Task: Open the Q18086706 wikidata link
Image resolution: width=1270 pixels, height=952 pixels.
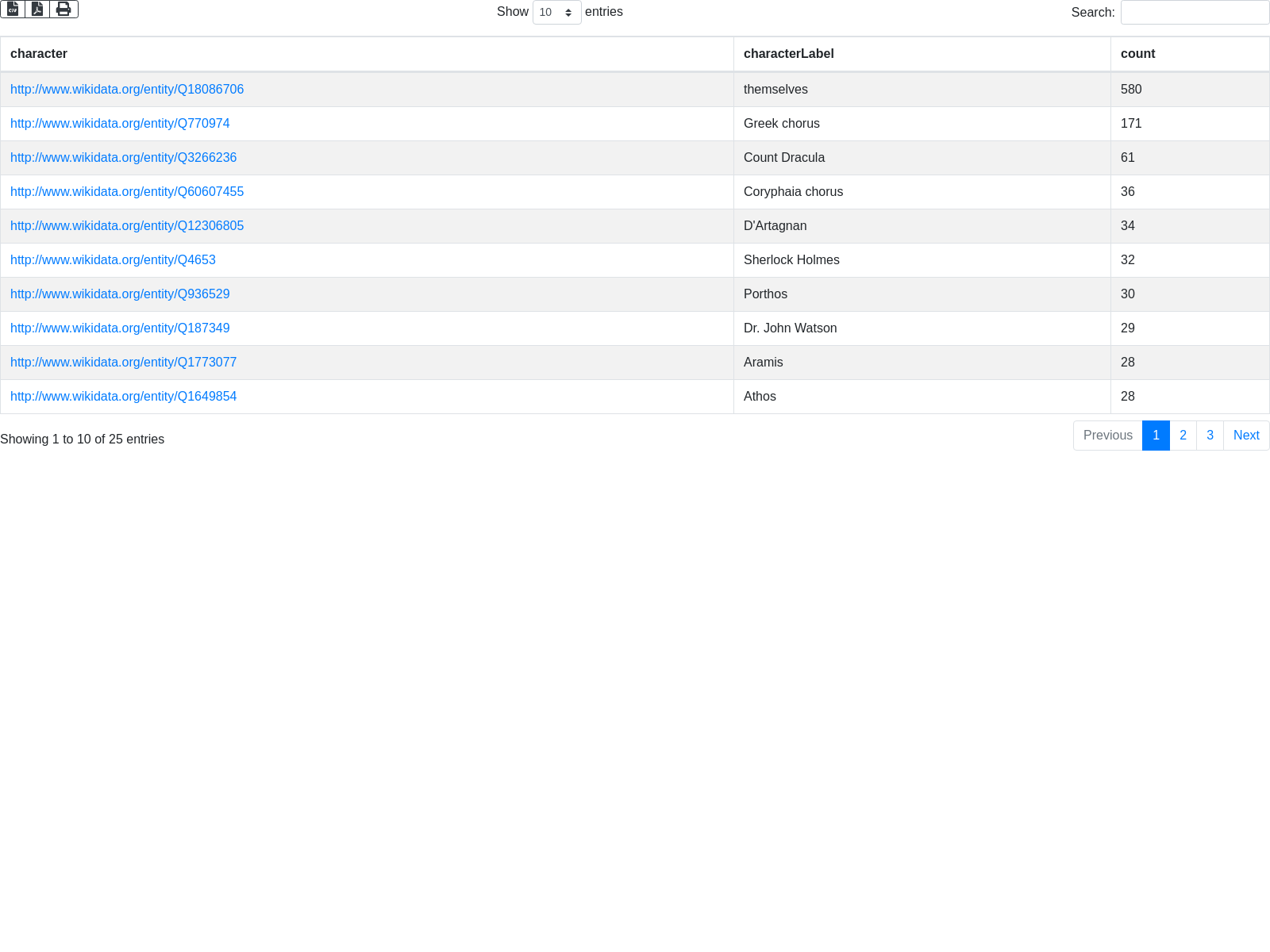Action: coord(127,90)
